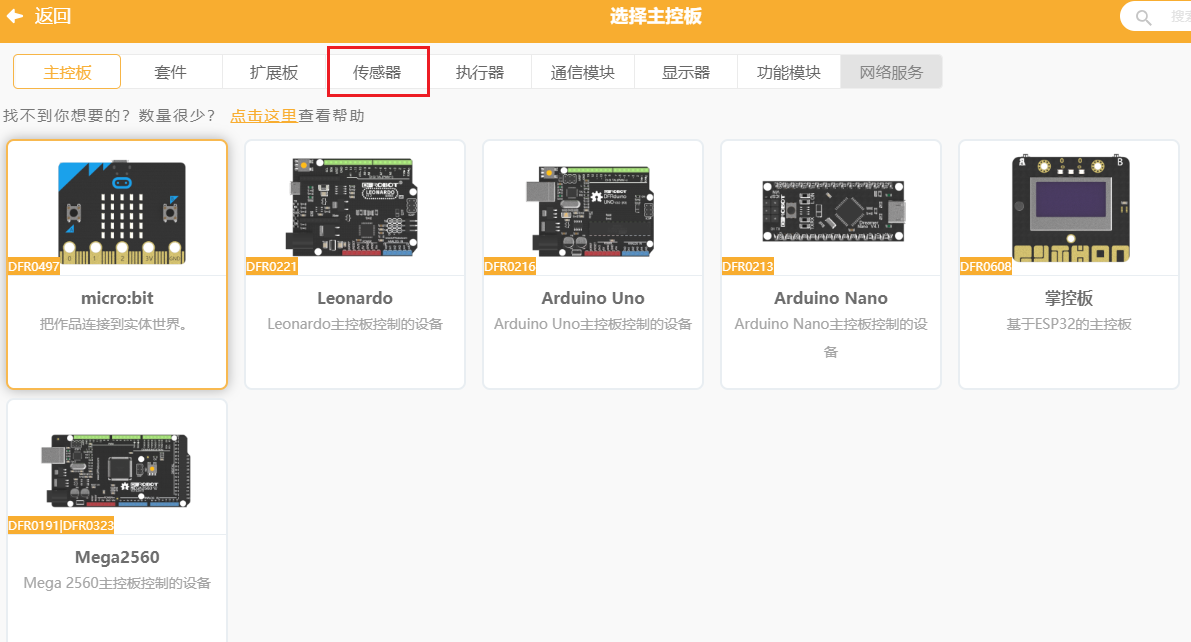Select the Leonardo board image
1191x642 pixels.
point(354,207)
